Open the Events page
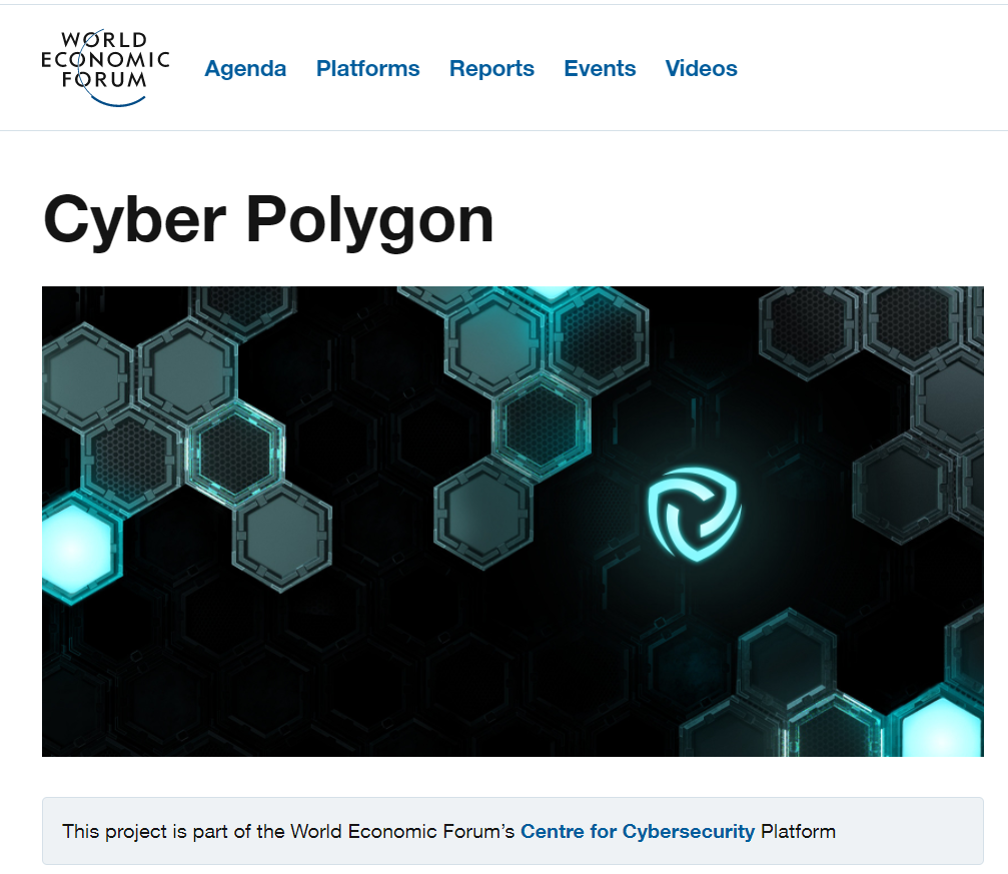This screenshot has width=1008, height=874. tap(600, 68)
